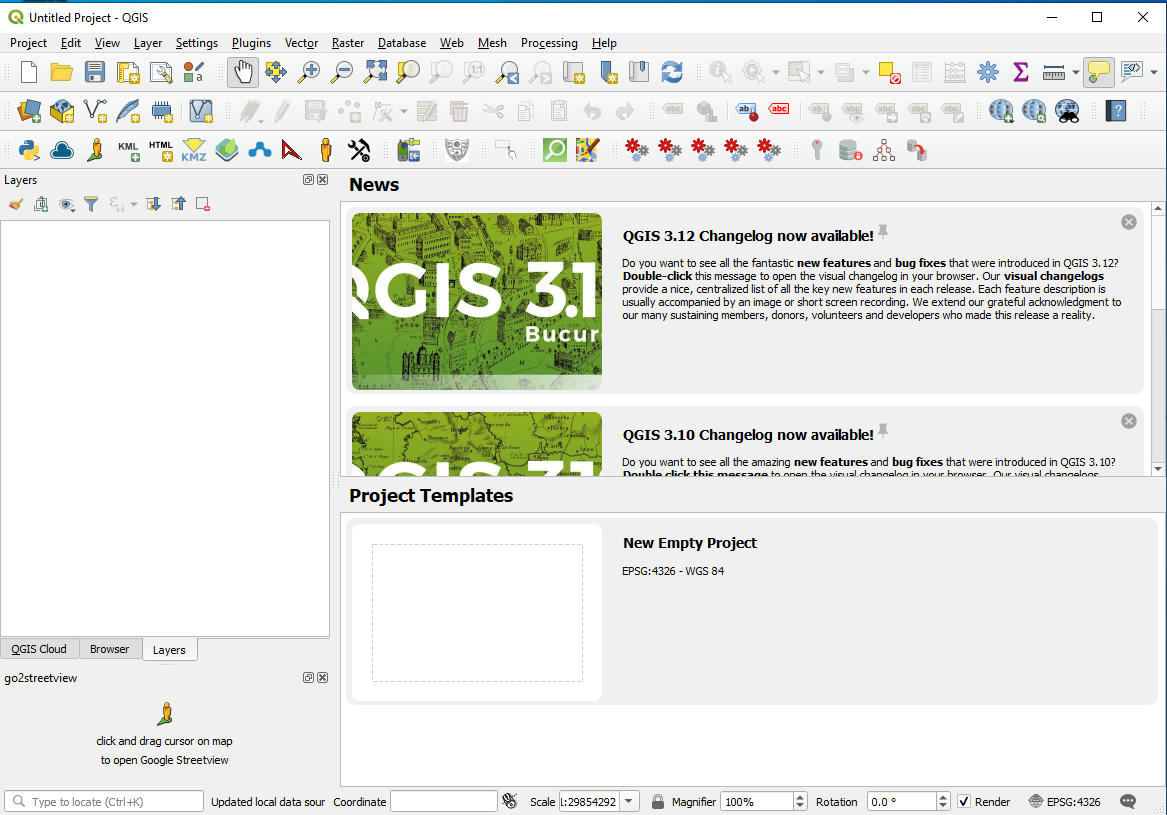The image size is (1167, 815).
Task: Open the Processing Toolbox gear icon
Action: point(988,72)
